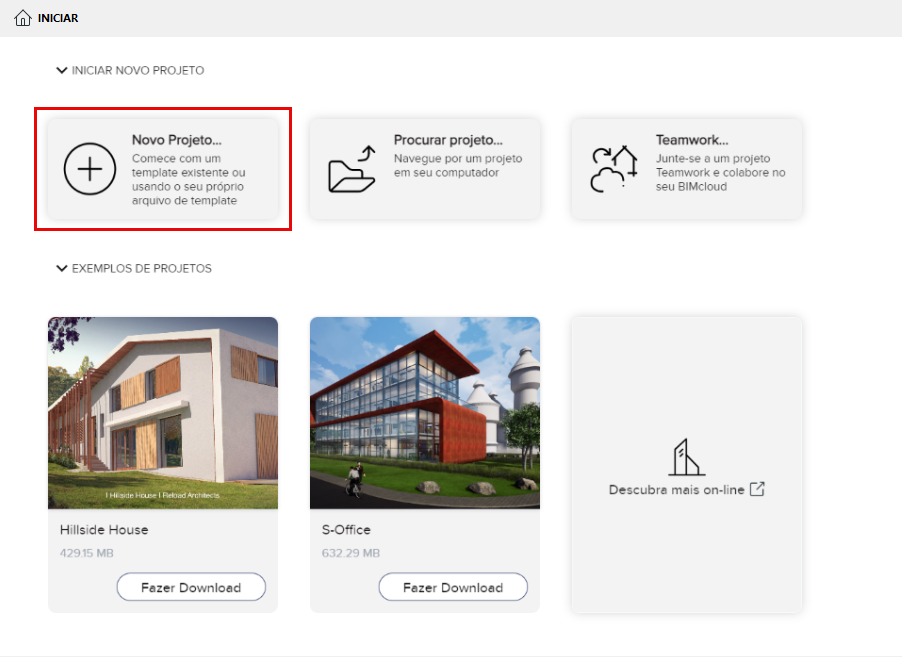Click the EXEMPLOS DE PROJETOS heading text

coord(142,268)
